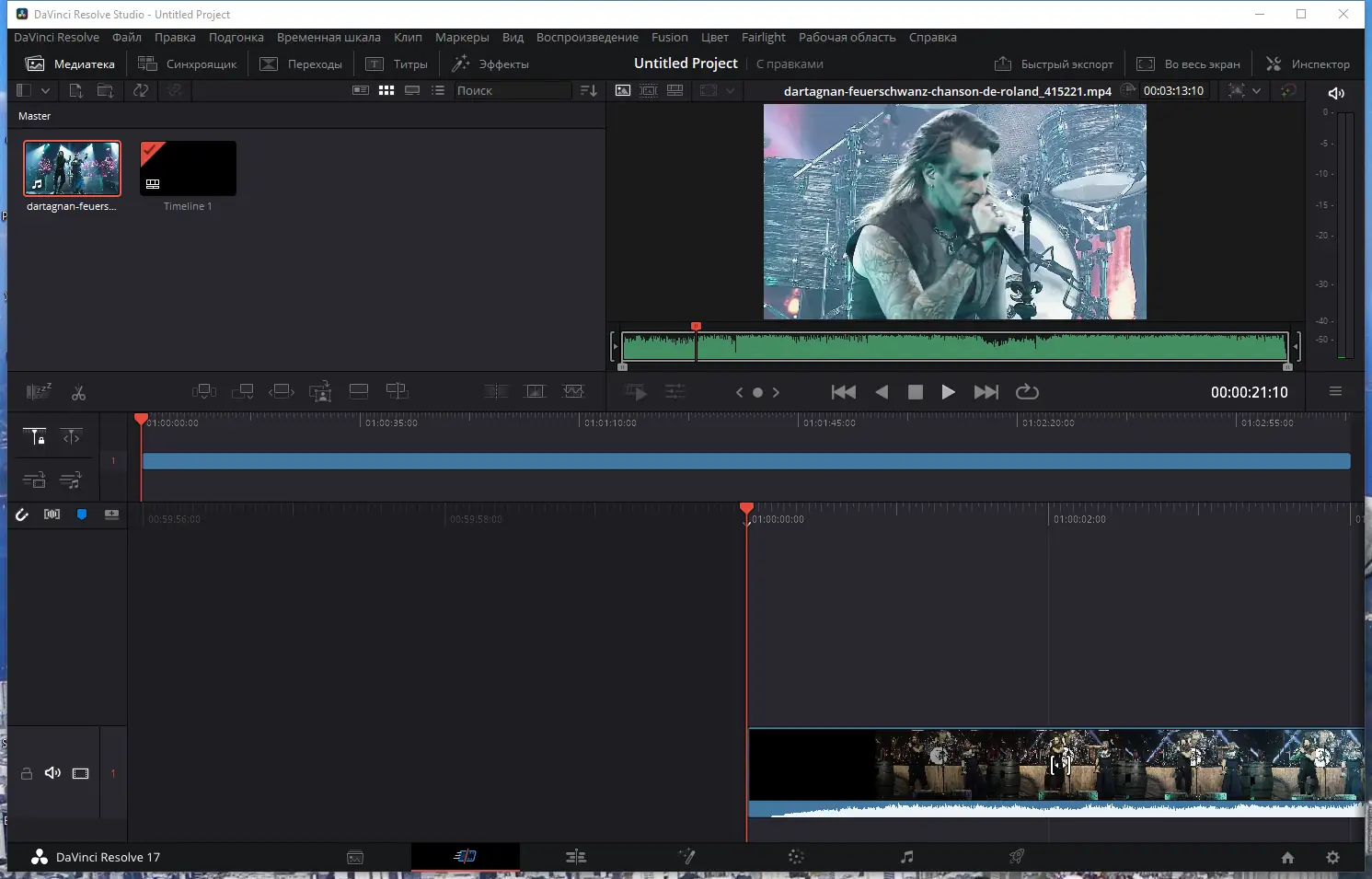This screenshot has width=1372, height=879.
Task: Open the Маркеры menu
Action: (x=462, y=37)
